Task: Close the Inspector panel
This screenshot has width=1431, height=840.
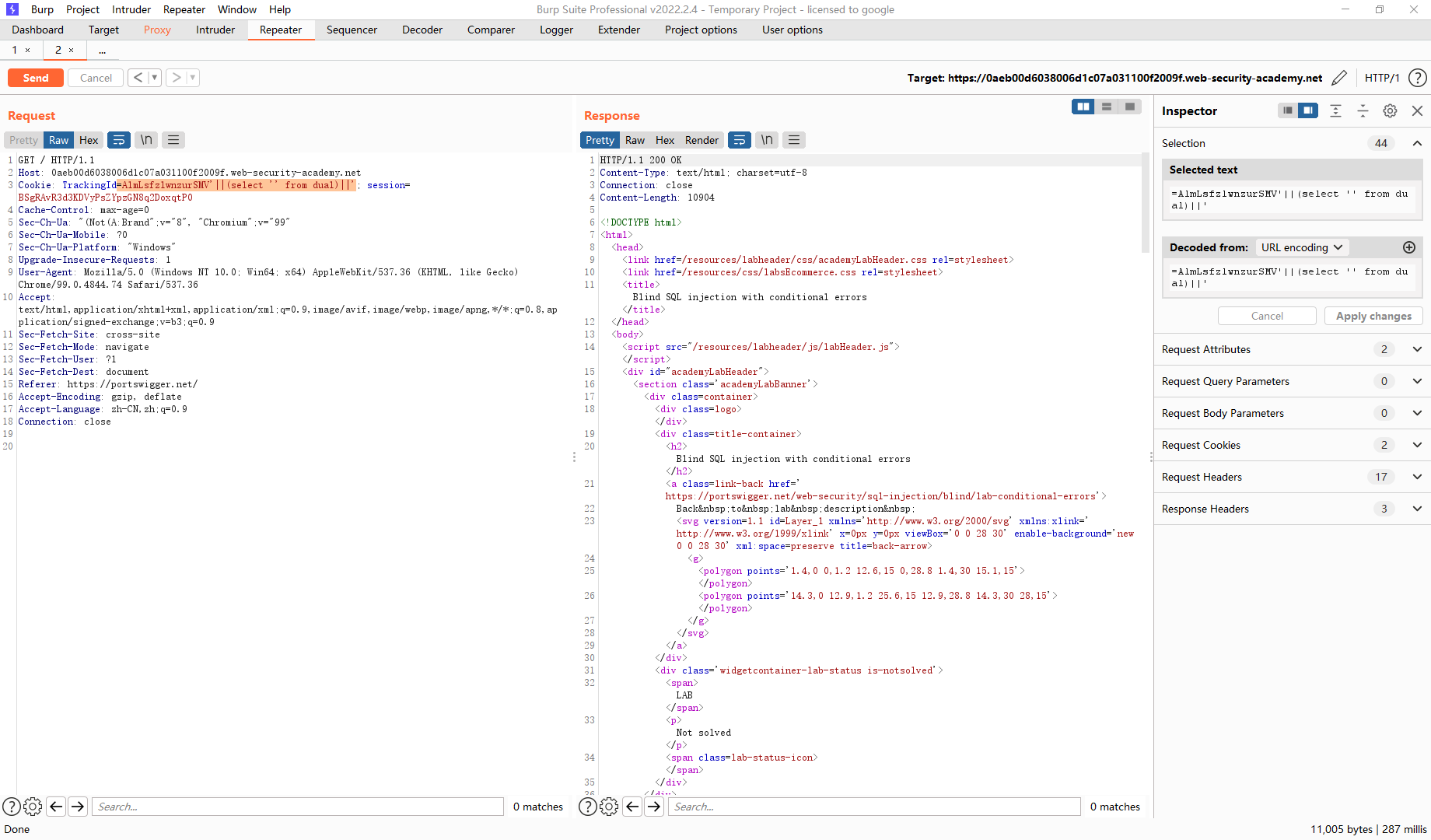Action: click(x=1417, y=110)
